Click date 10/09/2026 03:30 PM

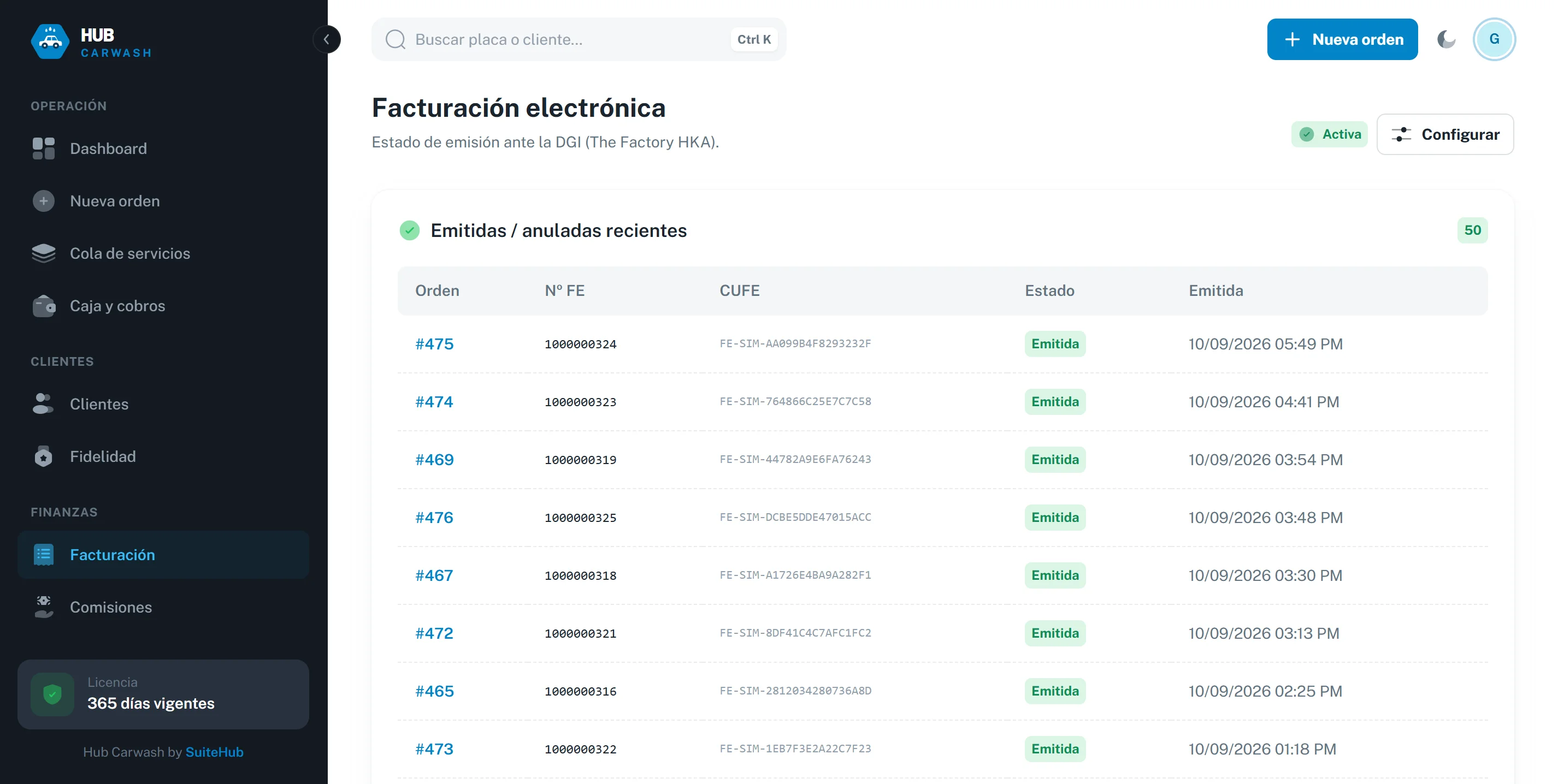tap(1265, 575)
